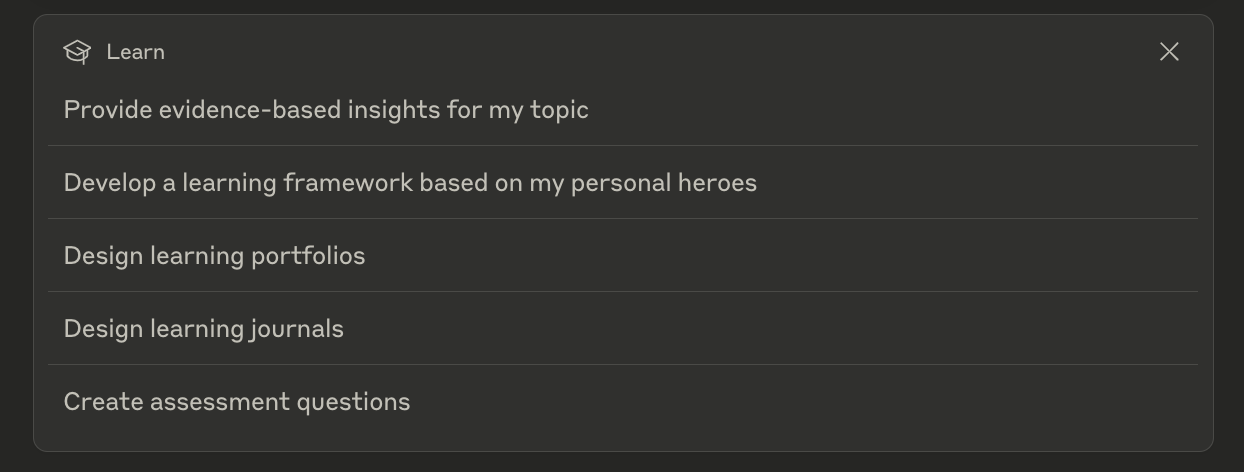Choose the first suggestion under Learn
This screenshot has height=472, width=1244.
tap(622, 110)
